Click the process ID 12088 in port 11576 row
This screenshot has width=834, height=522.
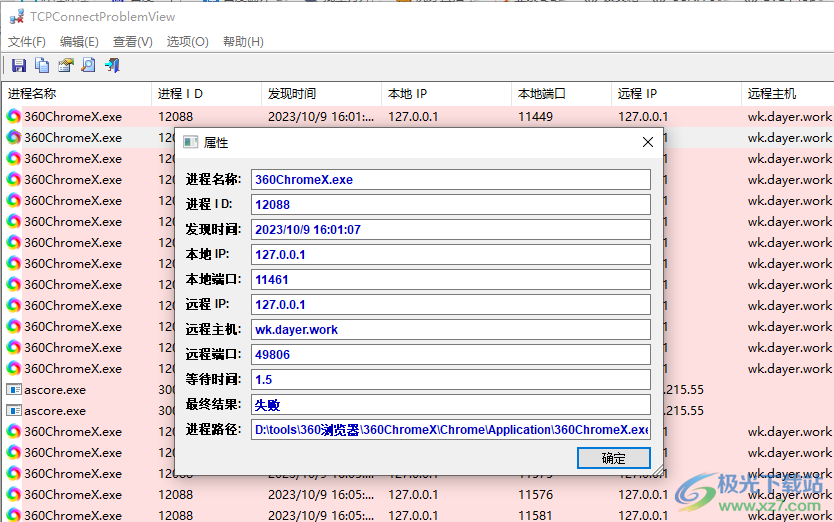176,494
